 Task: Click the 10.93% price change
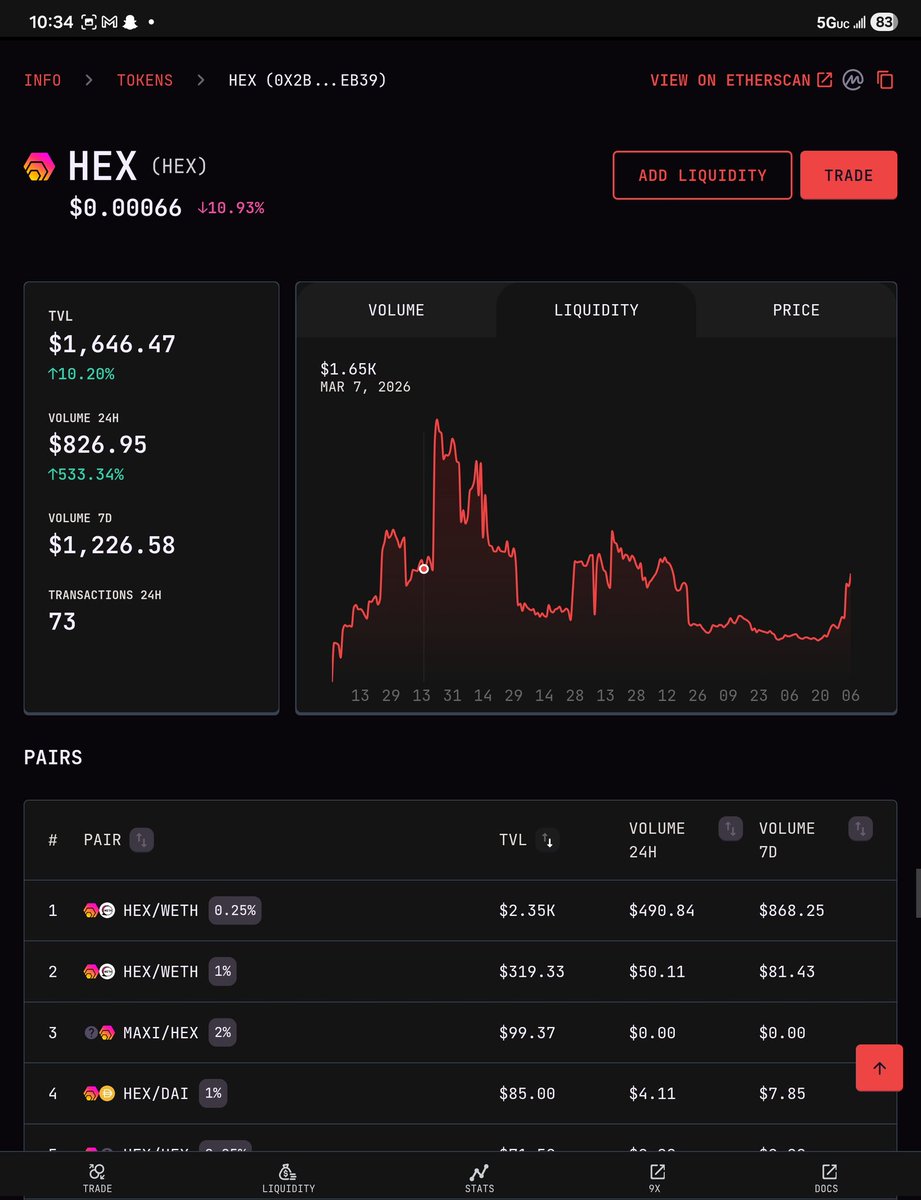(x=231, y=208)
